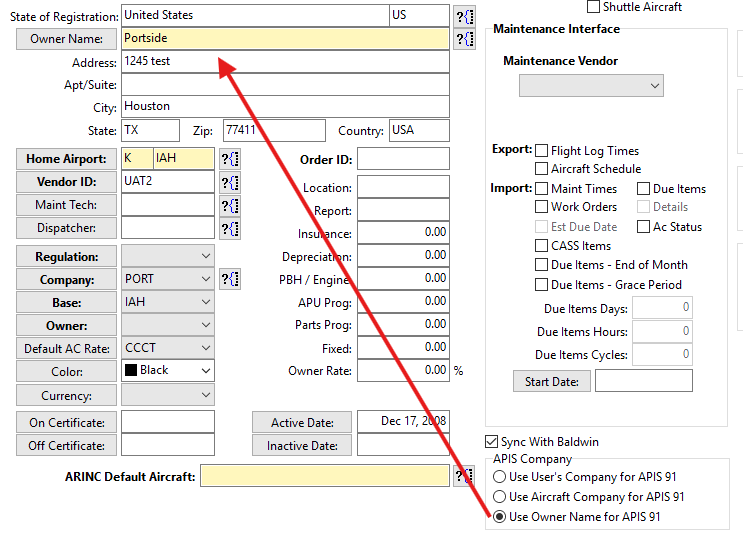Screen dimensions: 743x543
Task: Click lookup icon beside Vendor ID field
Action: [x=230, y=182]
